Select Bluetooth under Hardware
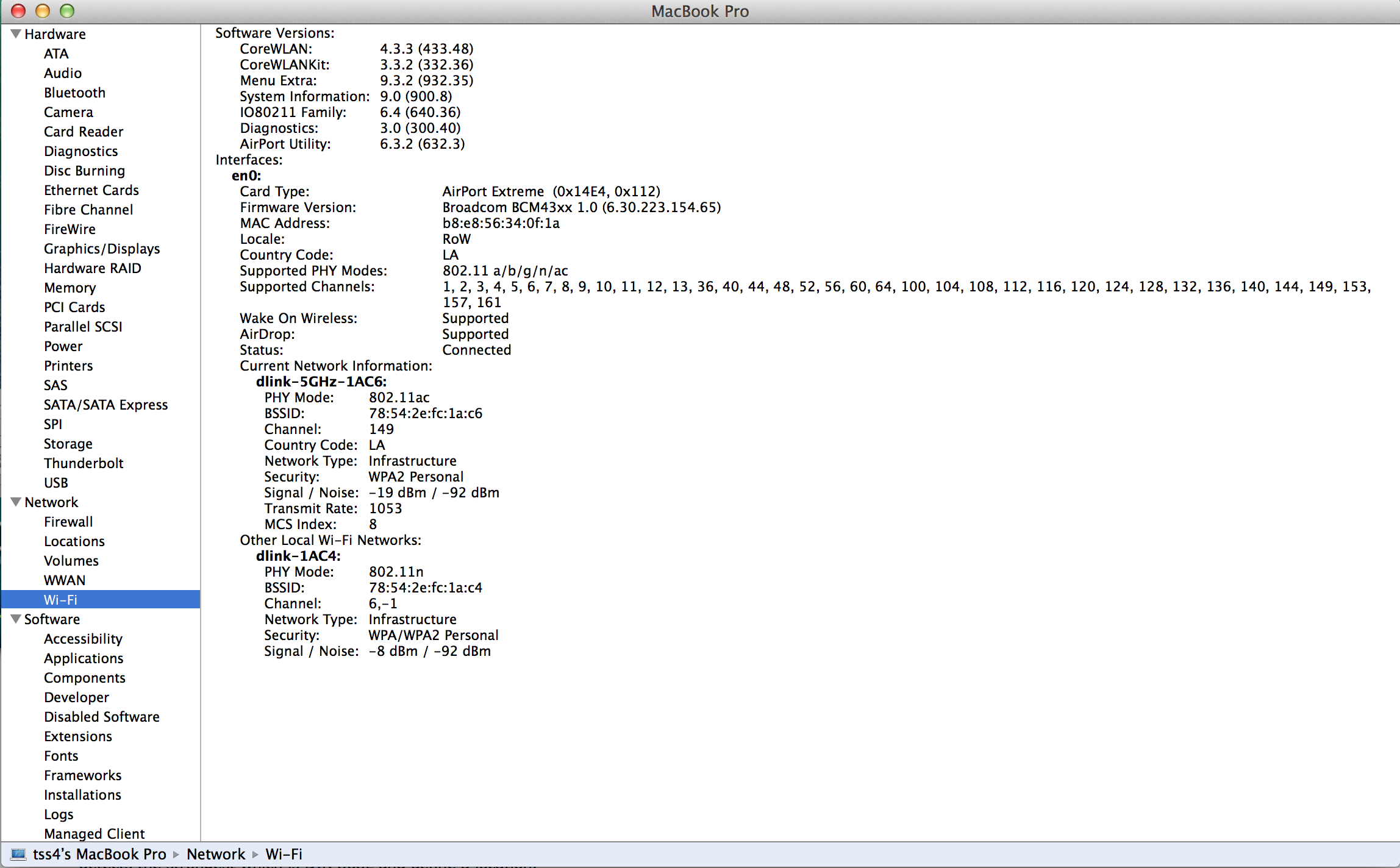 pos(74,92)
